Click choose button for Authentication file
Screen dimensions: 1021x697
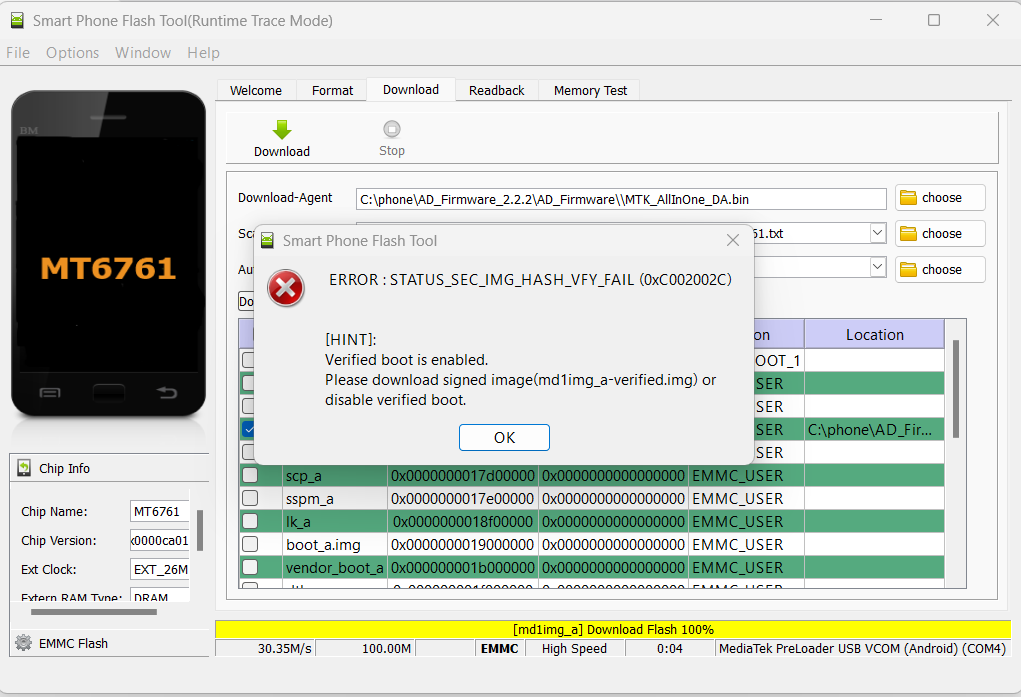(x=940, y=269)
